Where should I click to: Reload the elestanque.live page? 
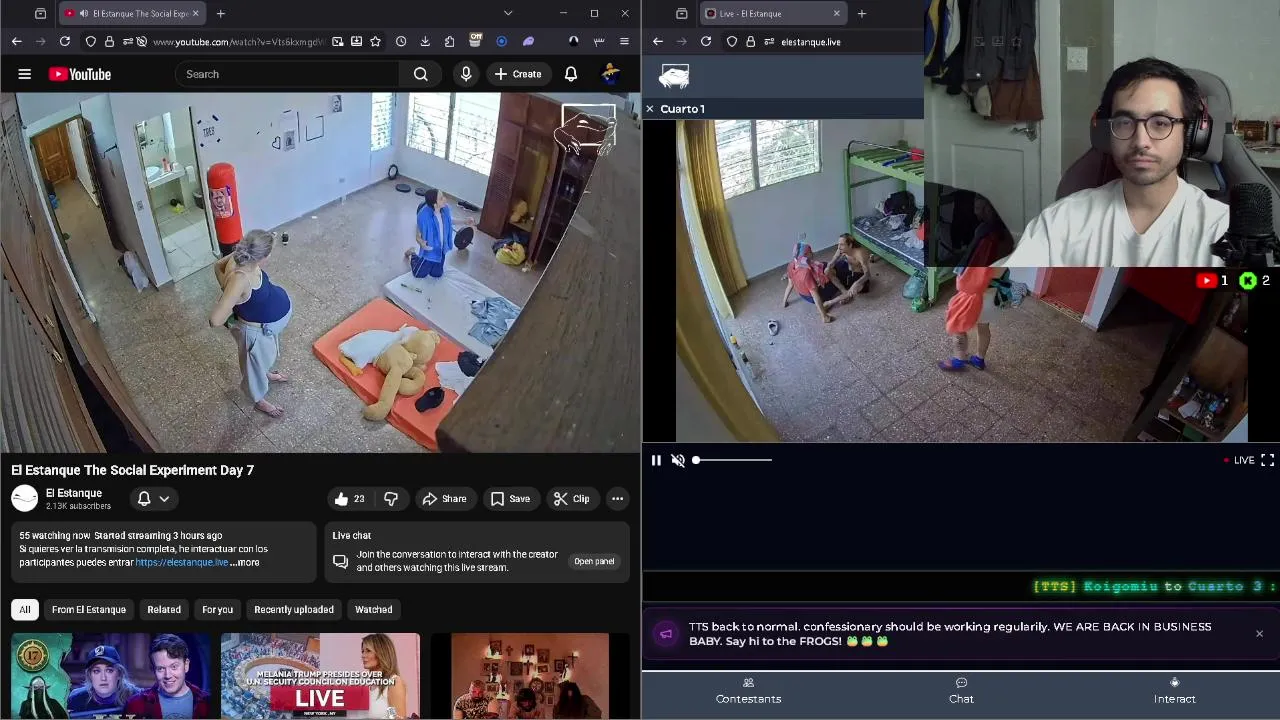706,41
